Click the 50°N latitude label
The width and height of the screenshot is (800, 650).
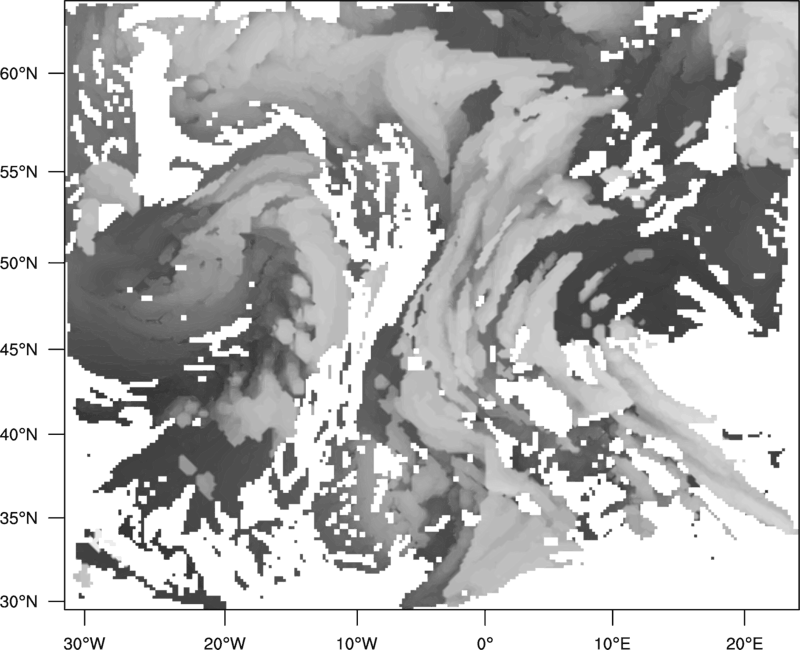coord(19,263)
